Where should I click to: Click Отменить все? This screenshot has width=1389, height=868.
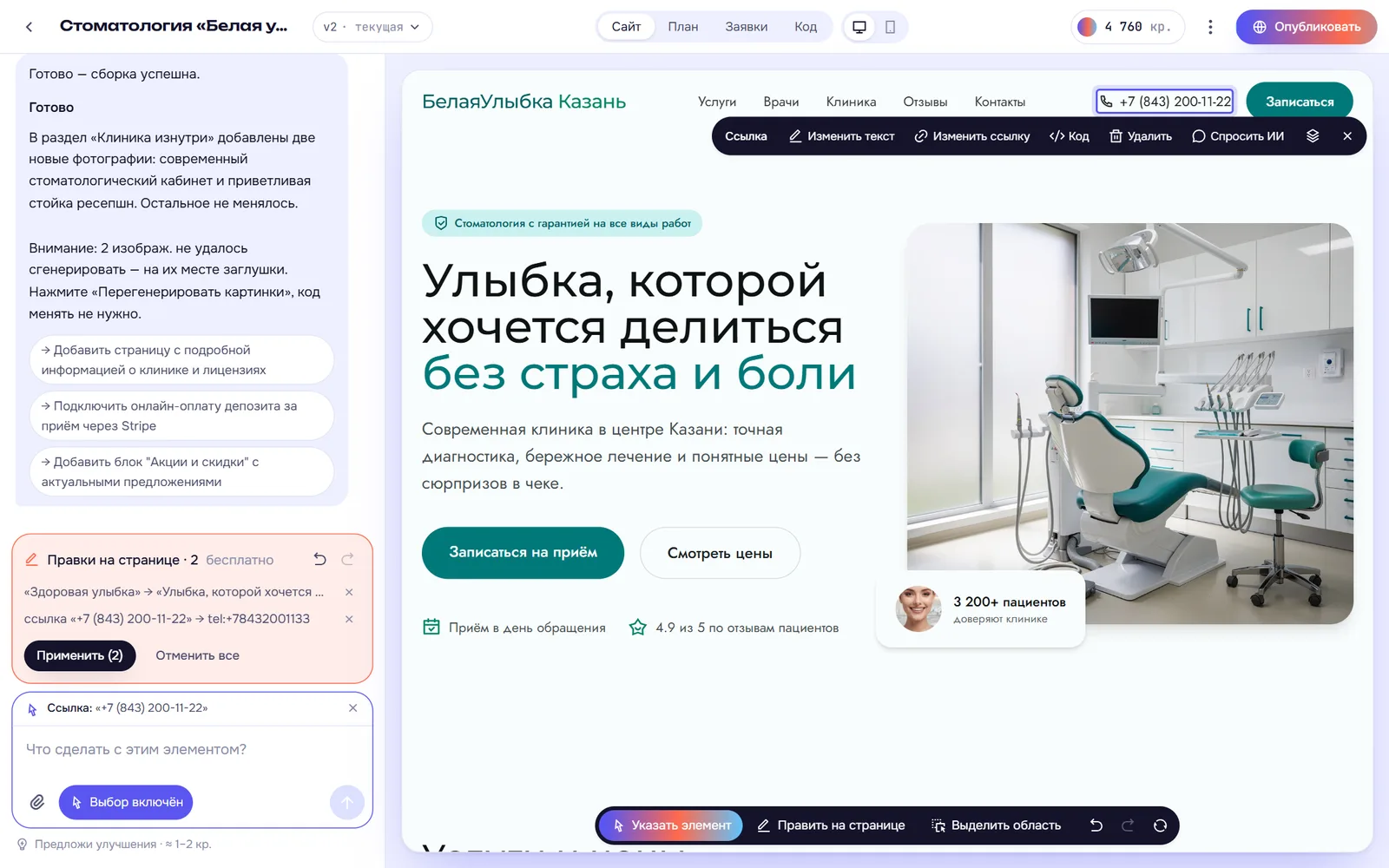[x=197, y=655]
